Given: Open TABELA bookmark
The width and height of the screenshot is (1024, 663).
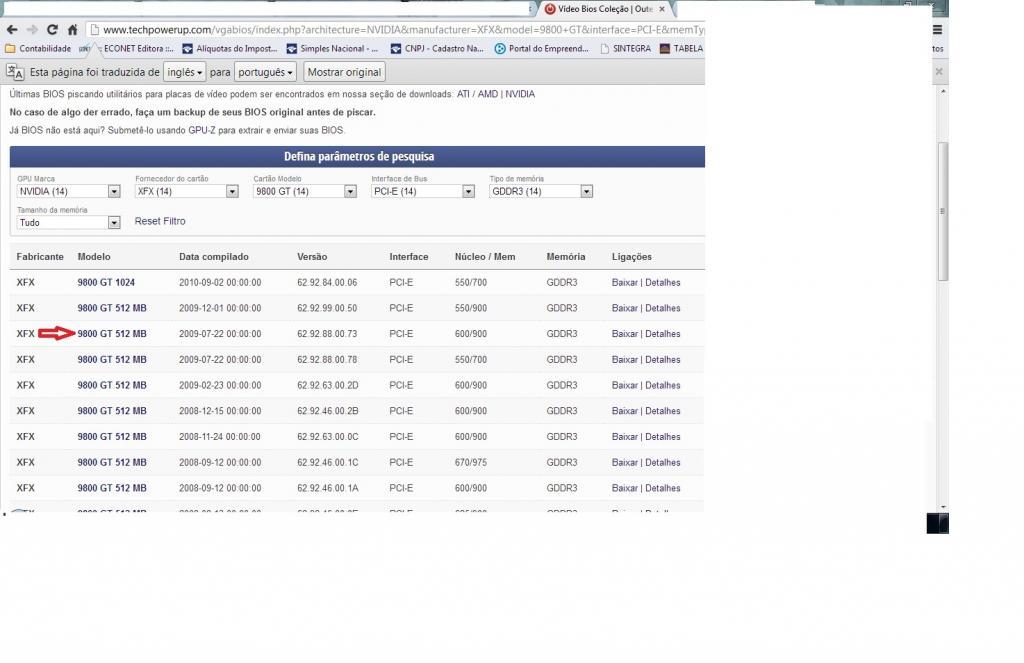Looking at the screenshot, I should click(x=682, y=48).
